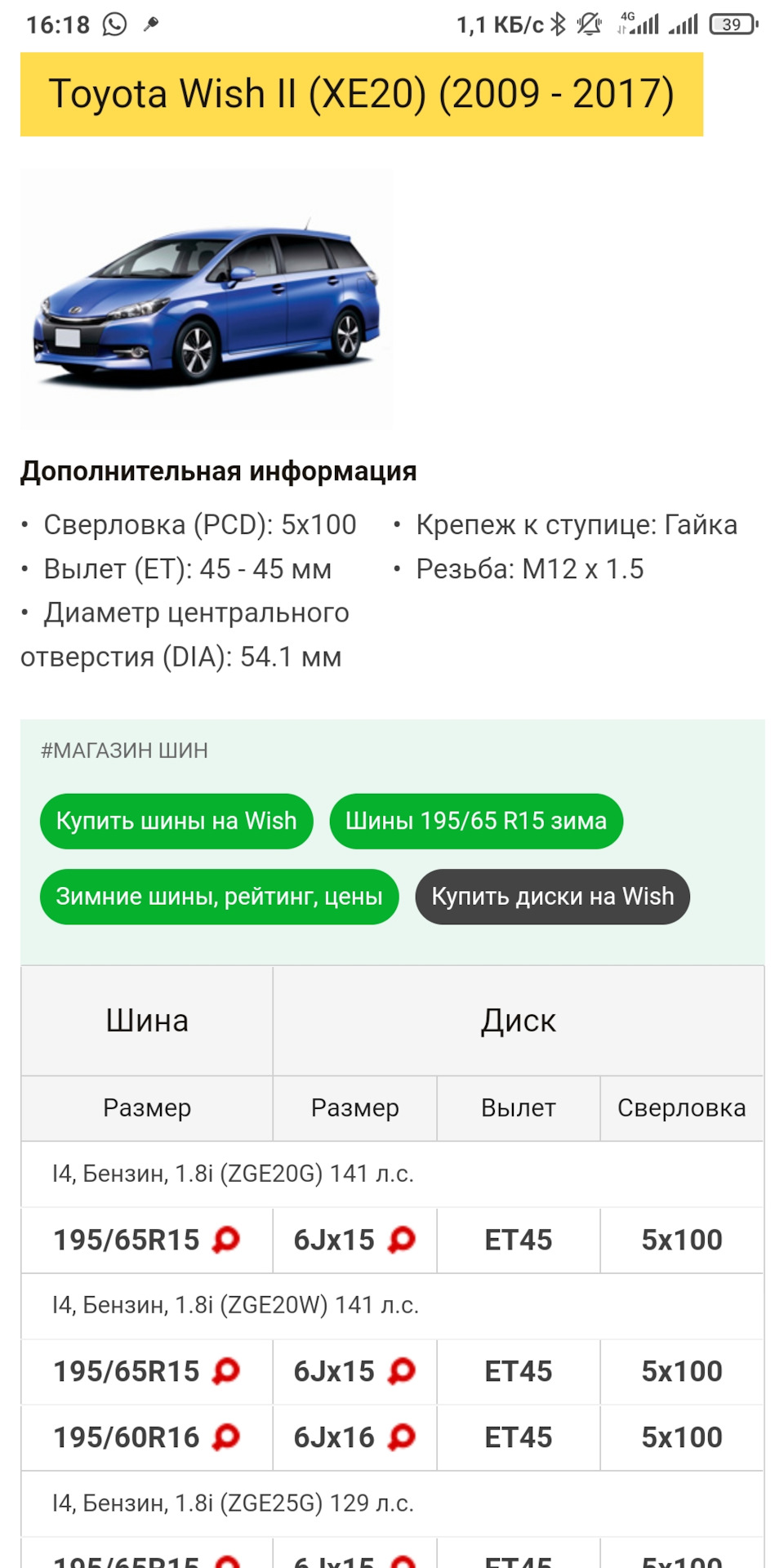Tap wheel icon in ZGE20W 6Jx15 row
The height and width of the screenshot is (1568, 784).
click(401, 1370)
